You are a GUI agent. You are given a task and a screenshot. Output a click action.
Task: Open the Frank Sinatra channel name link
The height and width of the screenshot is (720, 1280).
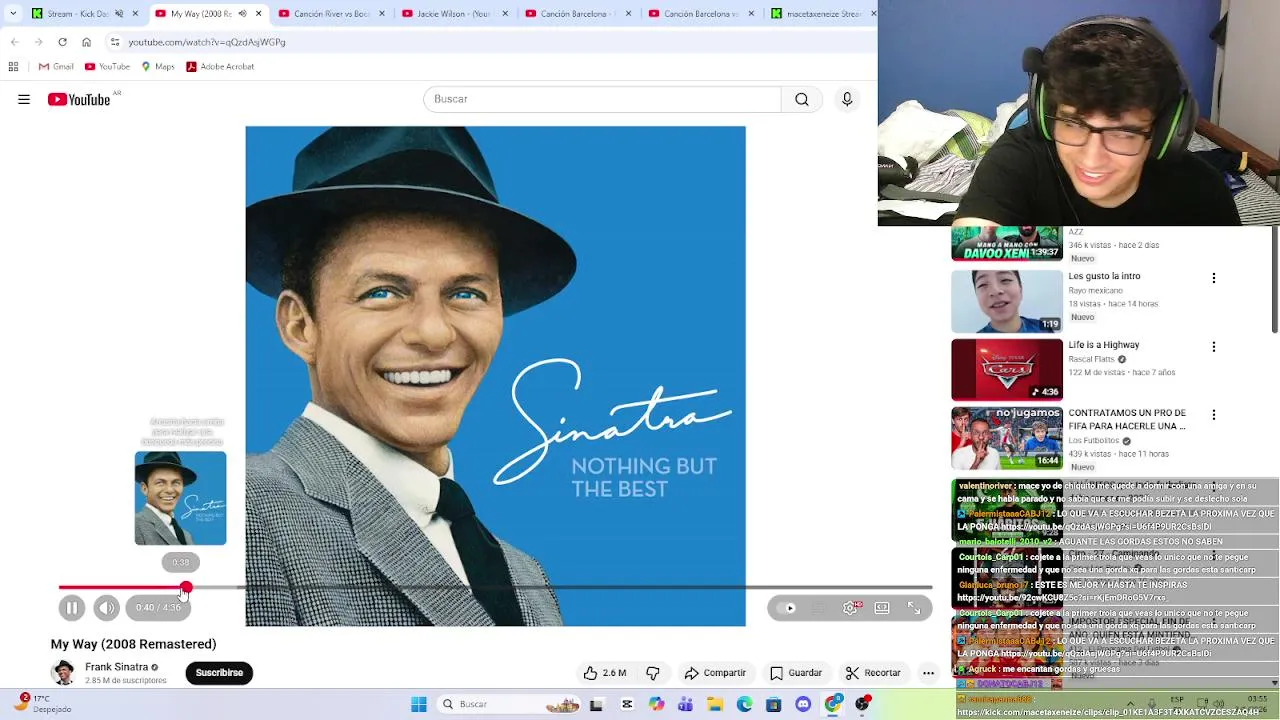coord(116,667)
